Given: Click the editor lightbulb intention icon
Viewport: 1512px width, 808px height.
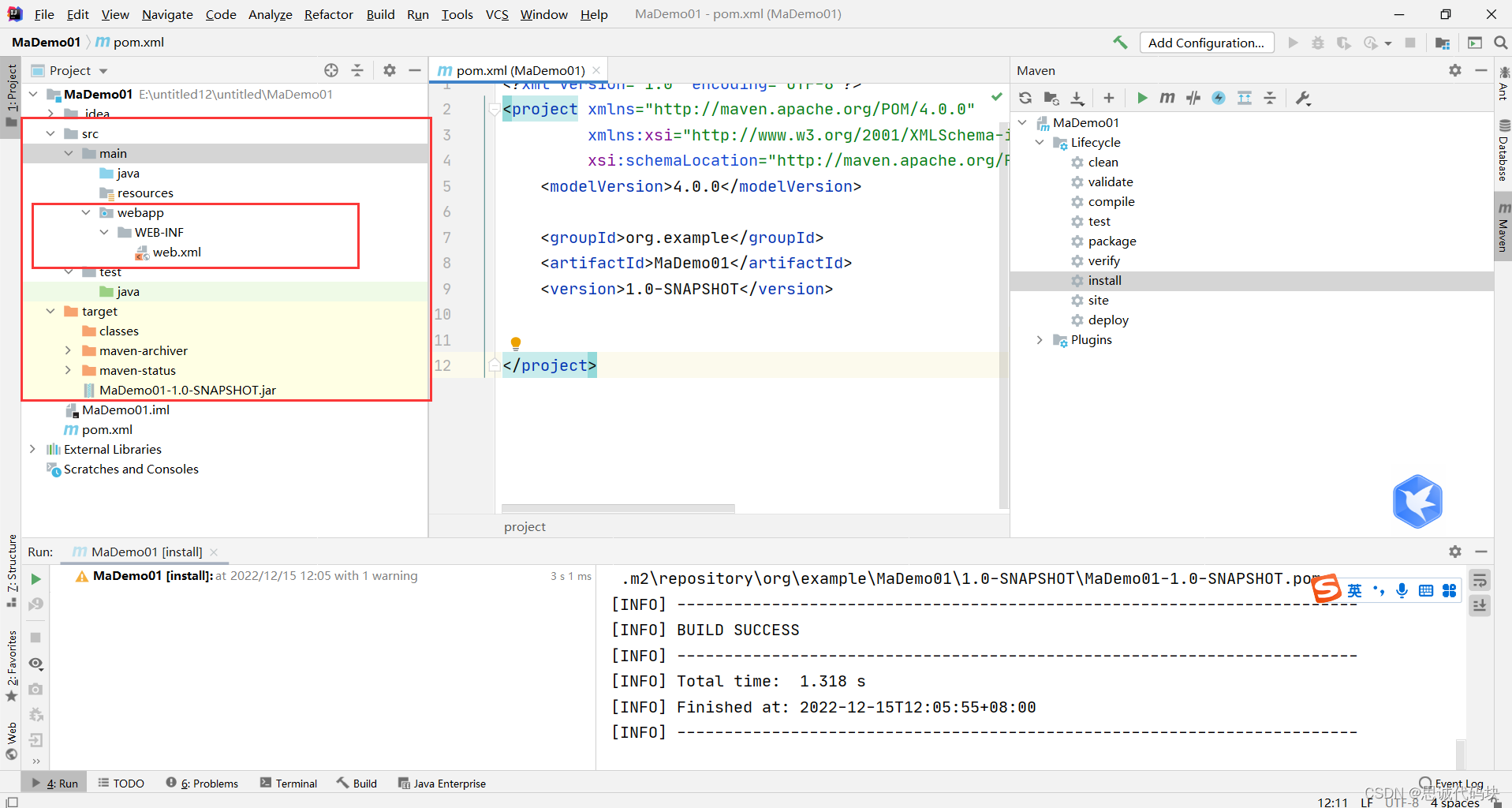Looking at the screenshot, I should (x=516, y=343).
